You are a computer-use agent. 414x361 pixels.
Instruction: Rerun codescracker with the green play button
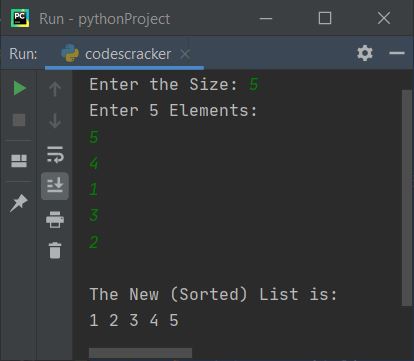tap(20, 88)
